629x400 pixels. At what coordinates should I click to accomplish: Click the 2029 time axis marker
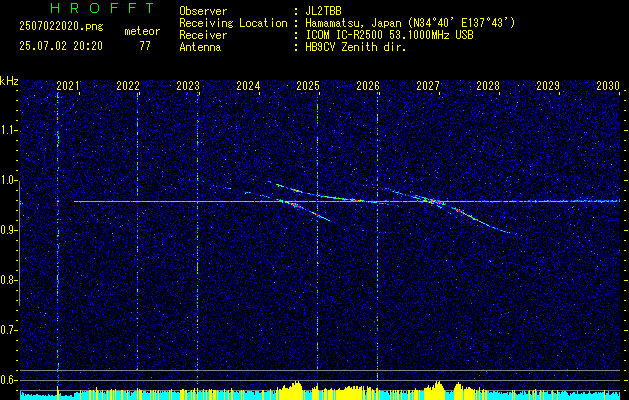point(548,86)
